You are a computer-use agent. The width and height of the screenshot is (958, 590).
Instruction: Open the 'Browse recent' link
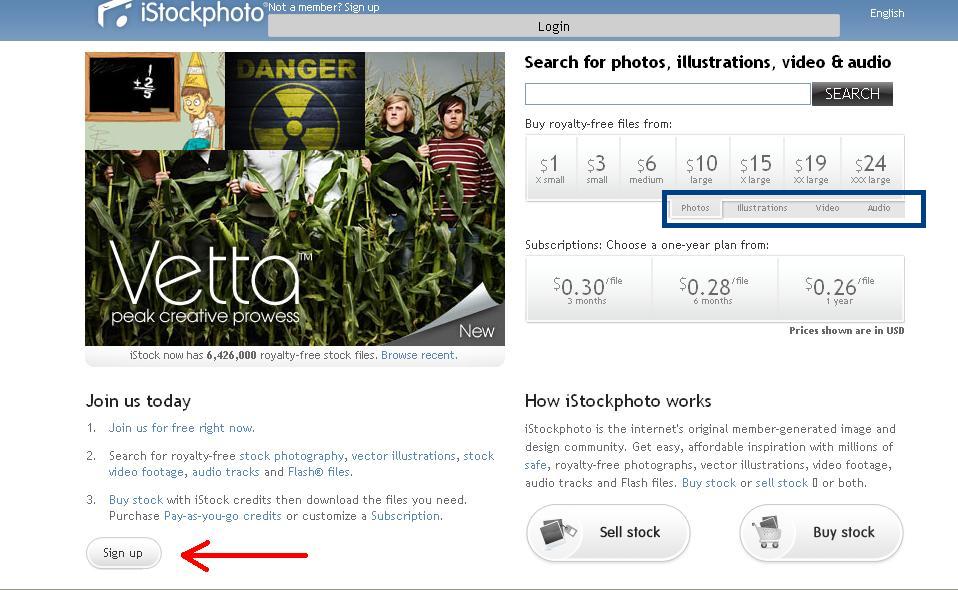coord(418,355)
